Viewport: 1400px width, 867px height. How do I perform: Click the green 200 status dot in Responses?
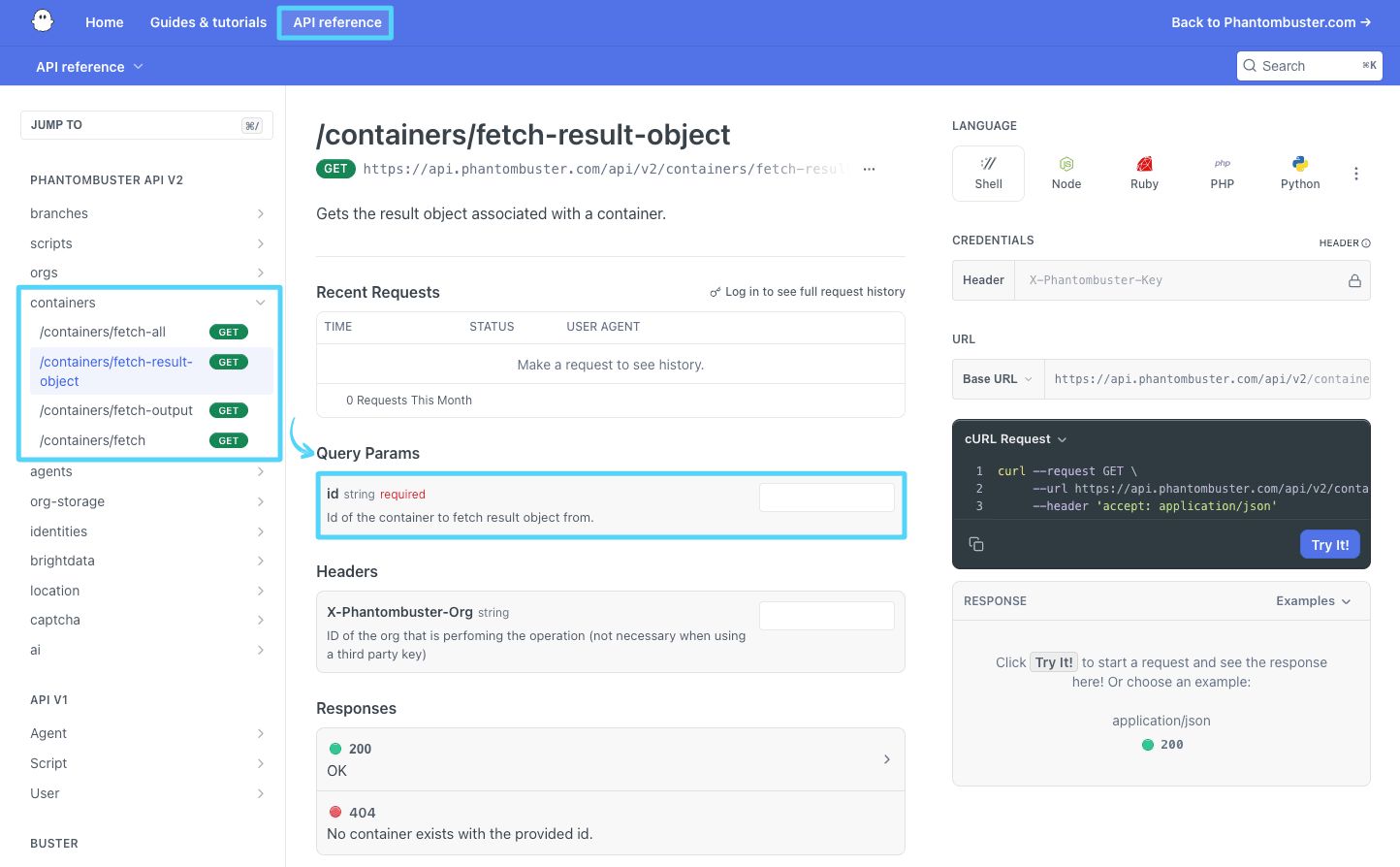pos(335,749)
